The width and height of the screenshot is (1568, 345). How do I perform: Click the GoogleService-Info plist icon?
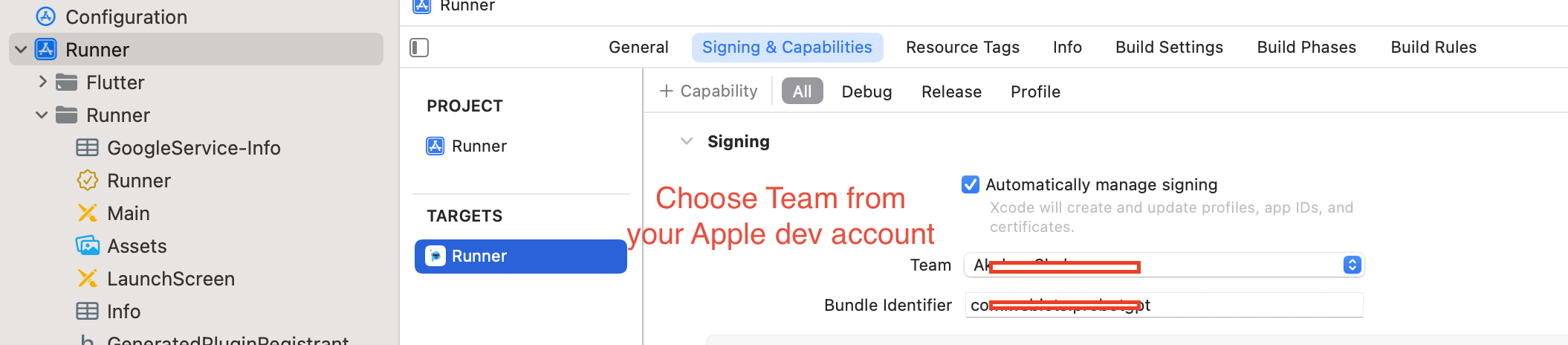(x=87, y=148)
